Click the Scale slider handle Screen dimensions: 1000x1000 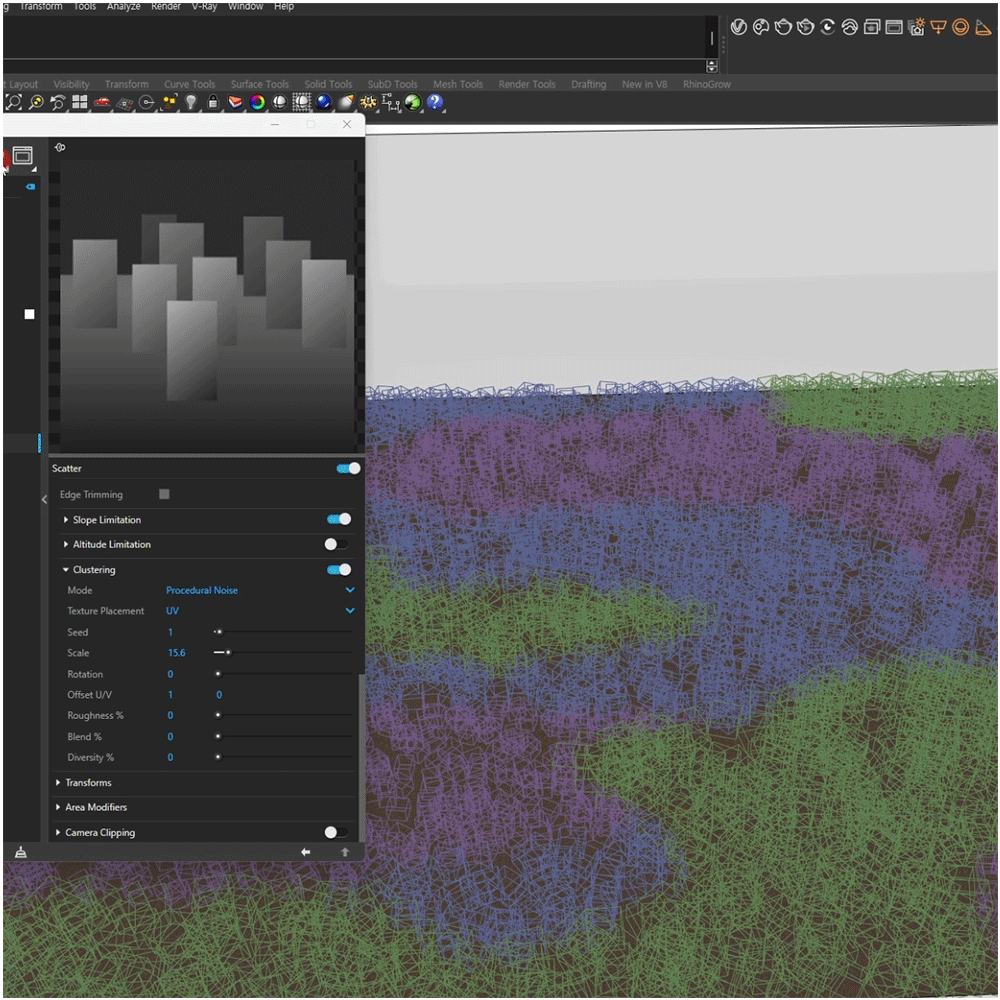pos(228,652)
